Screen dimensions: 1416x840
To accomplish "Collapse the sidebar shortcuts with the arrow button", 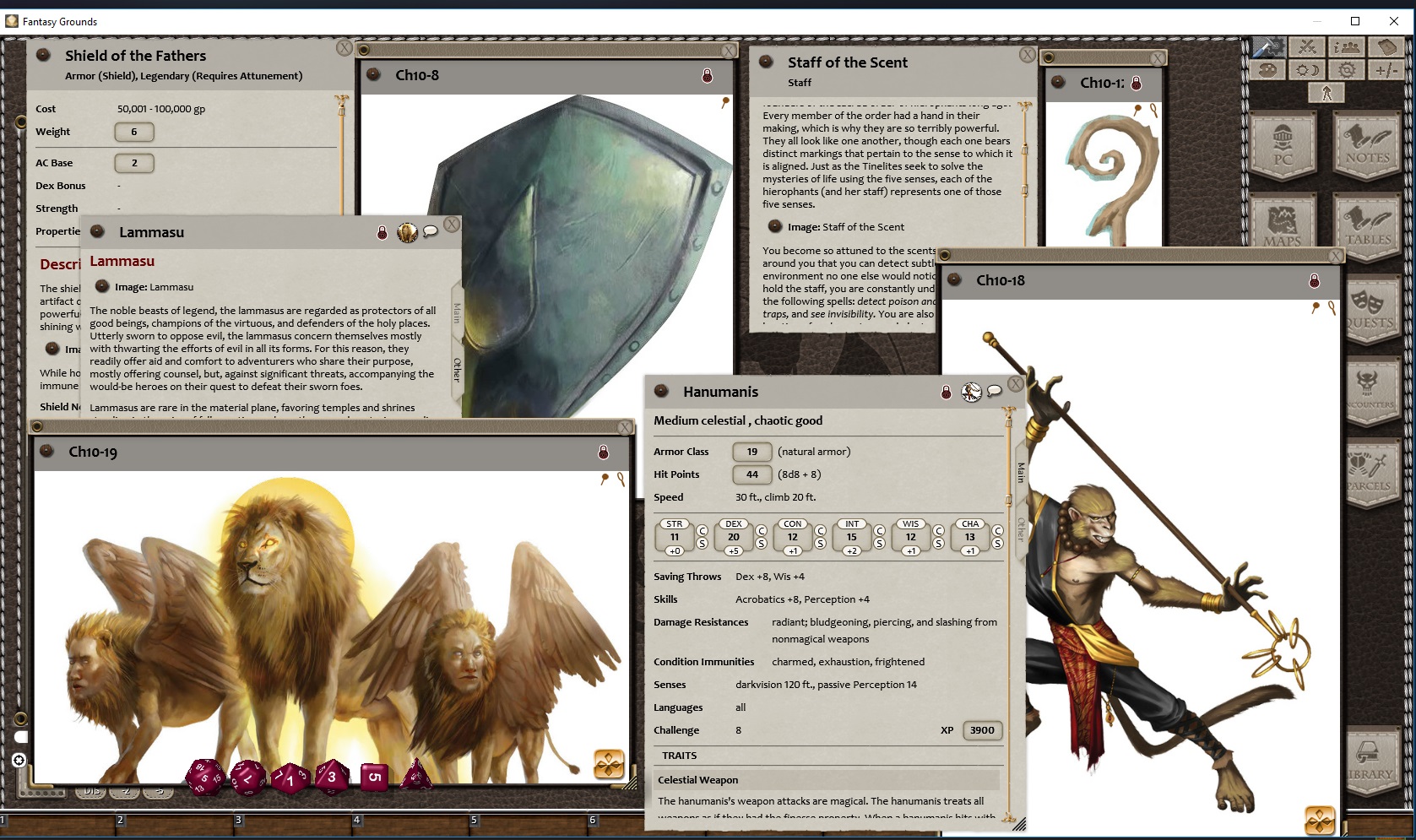I will pos(1326,93).
